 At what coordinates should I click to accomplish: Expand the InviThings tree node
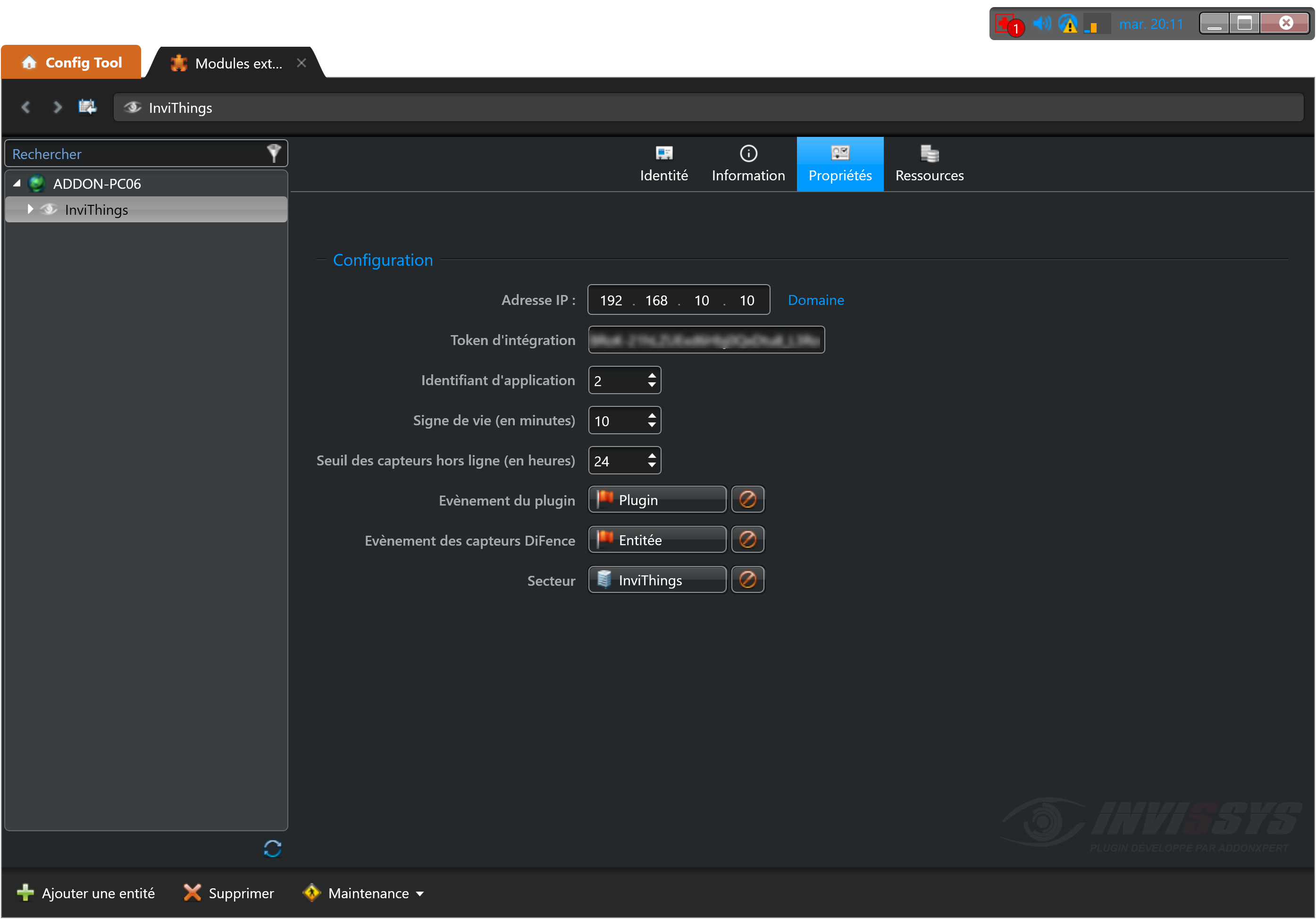[x=30, y=209]
